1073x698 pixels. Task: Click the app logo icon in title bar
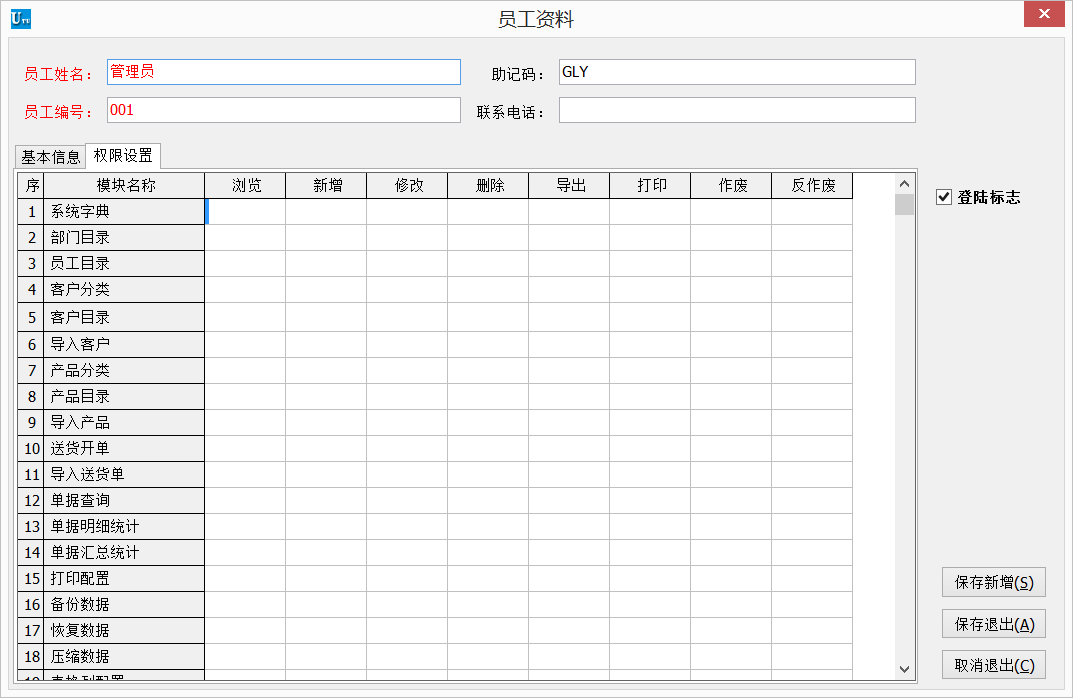pos(20,18)
